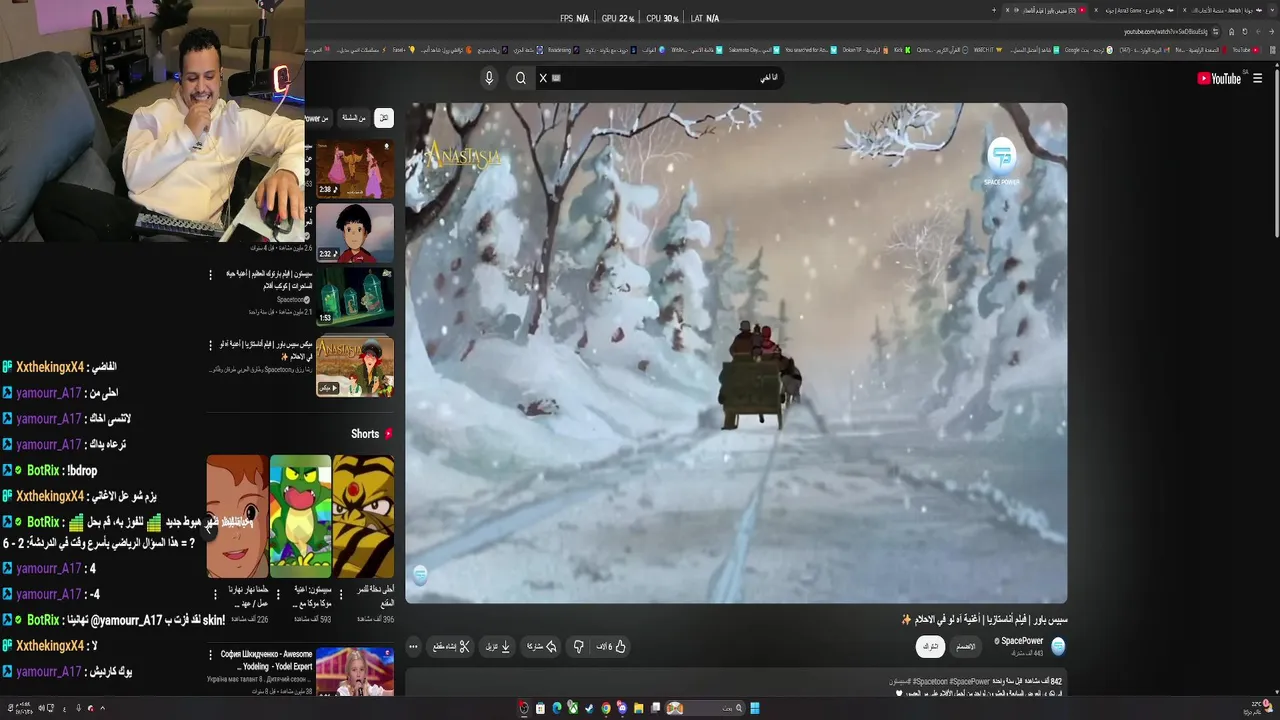Open options menu for the Yodeling video
The image size is (1280, 720).
click(210, 655)
